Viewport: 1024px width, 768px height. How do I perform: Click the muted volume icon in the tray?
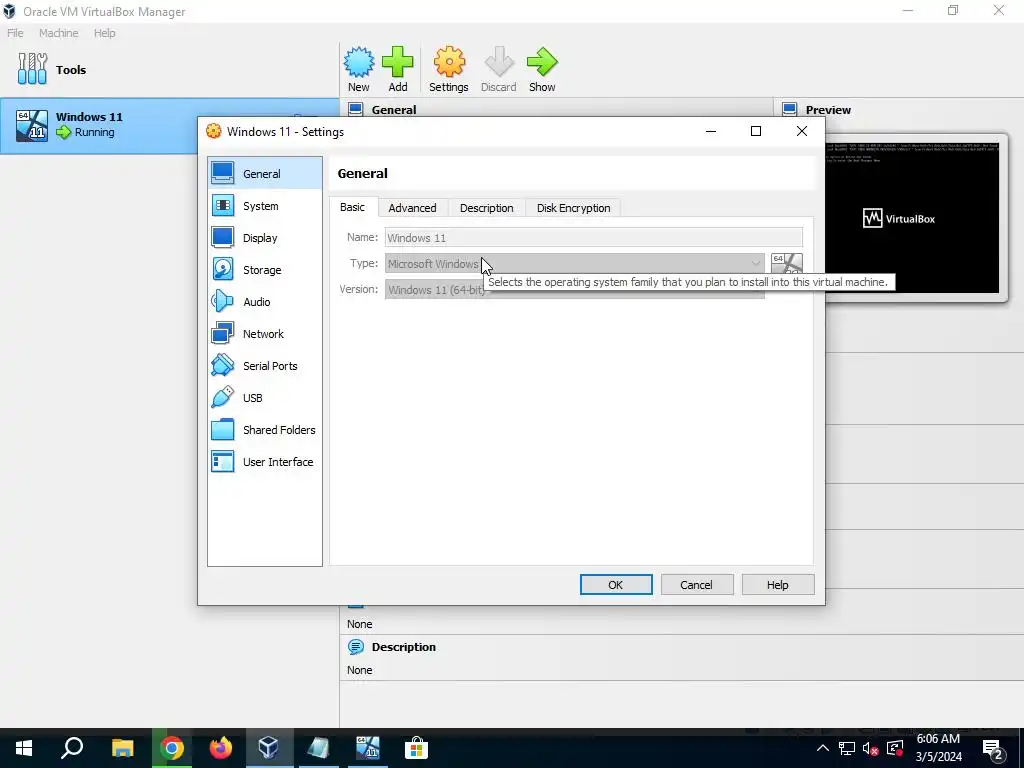(871, 748)
